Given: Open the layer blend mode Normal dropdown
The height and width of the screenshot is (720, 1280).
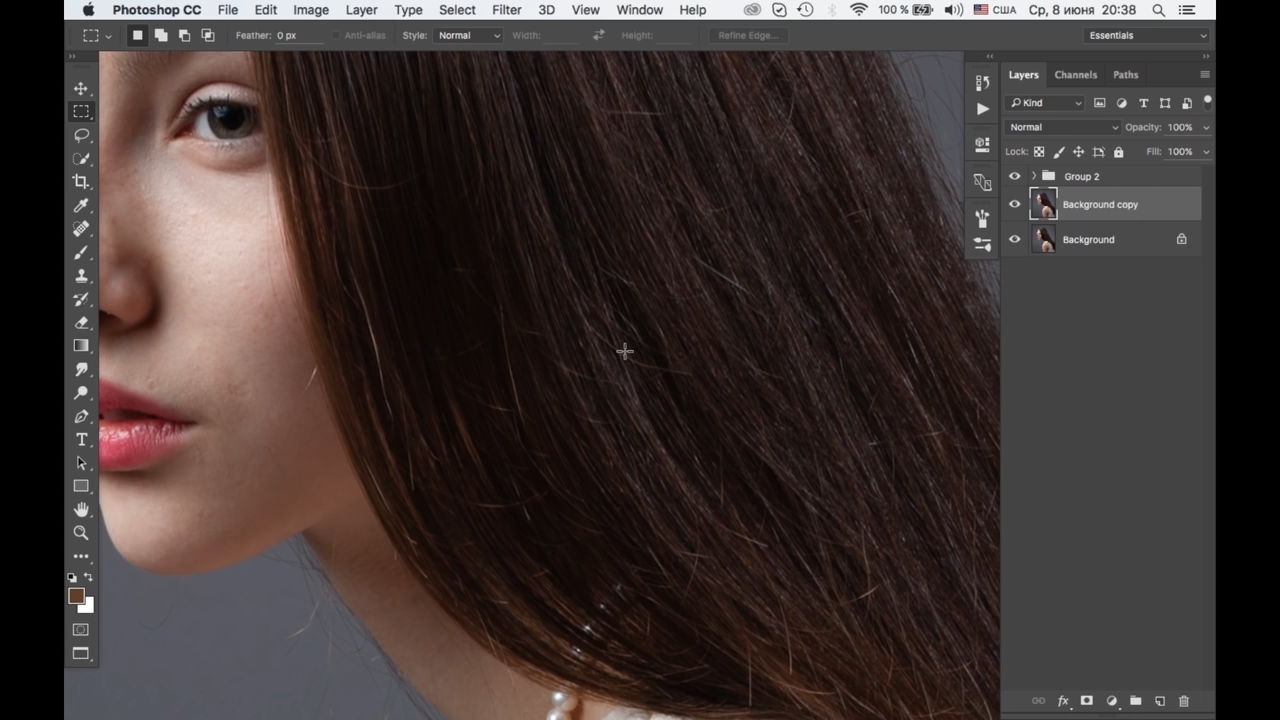Looking at the screenshot, I should [1062, 127].
